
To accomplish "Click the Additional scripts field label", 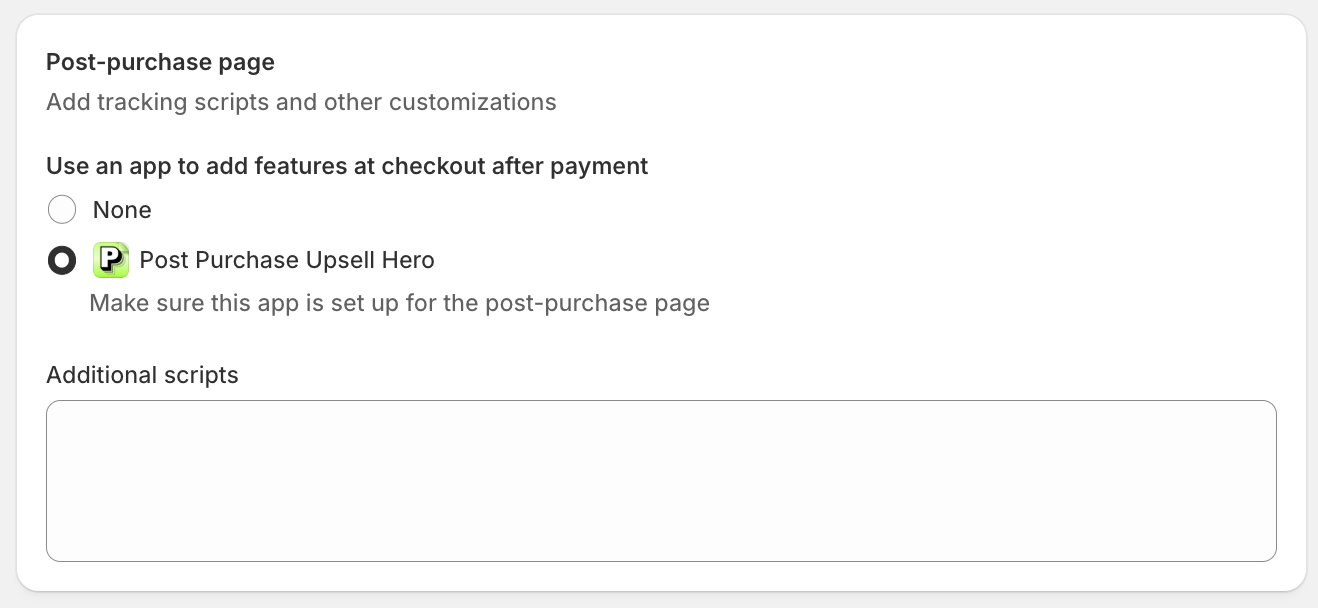I will coord(142,375).
